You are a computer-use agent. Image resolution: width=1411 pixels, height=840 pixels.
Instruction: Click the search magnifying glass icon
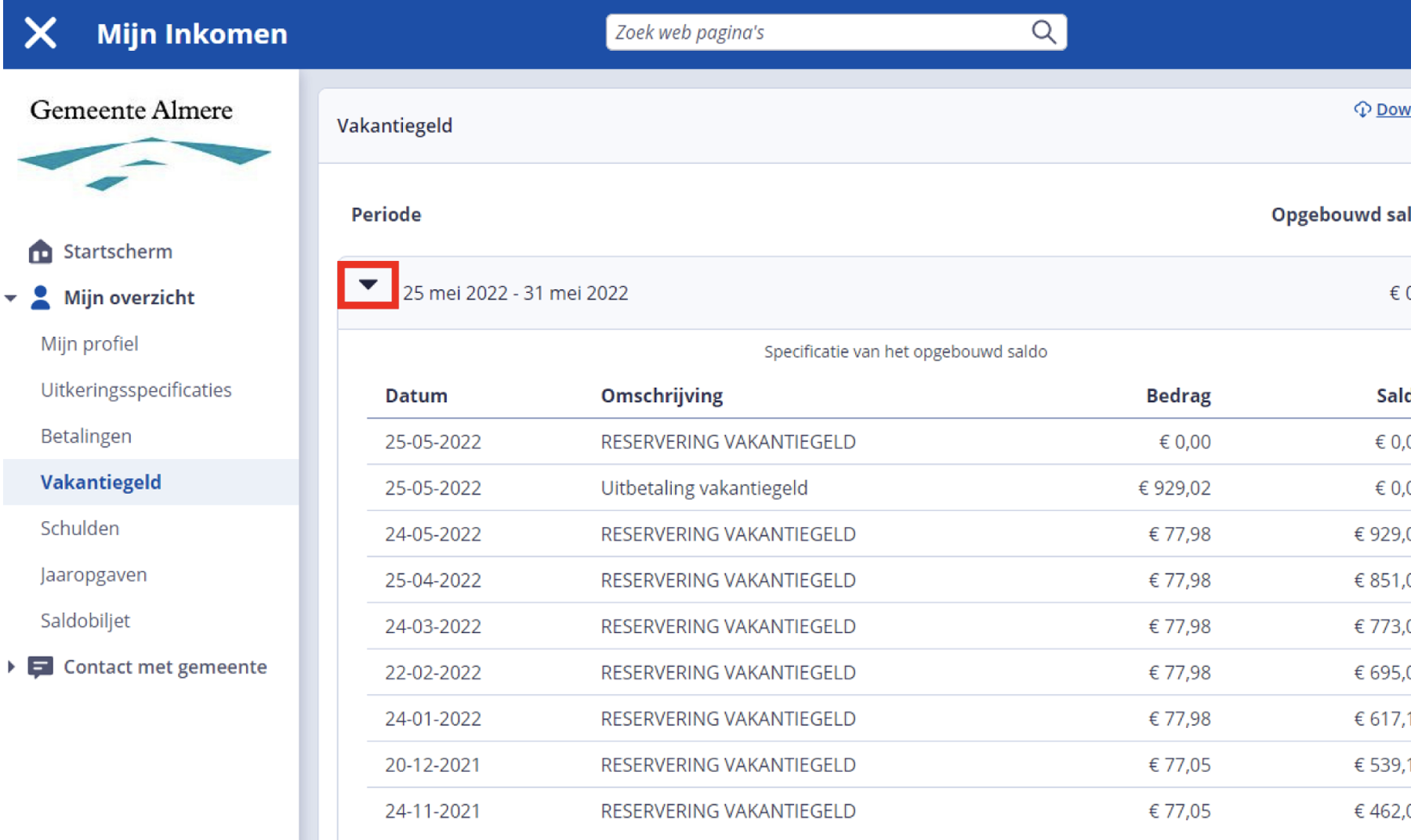[1043, 32]
